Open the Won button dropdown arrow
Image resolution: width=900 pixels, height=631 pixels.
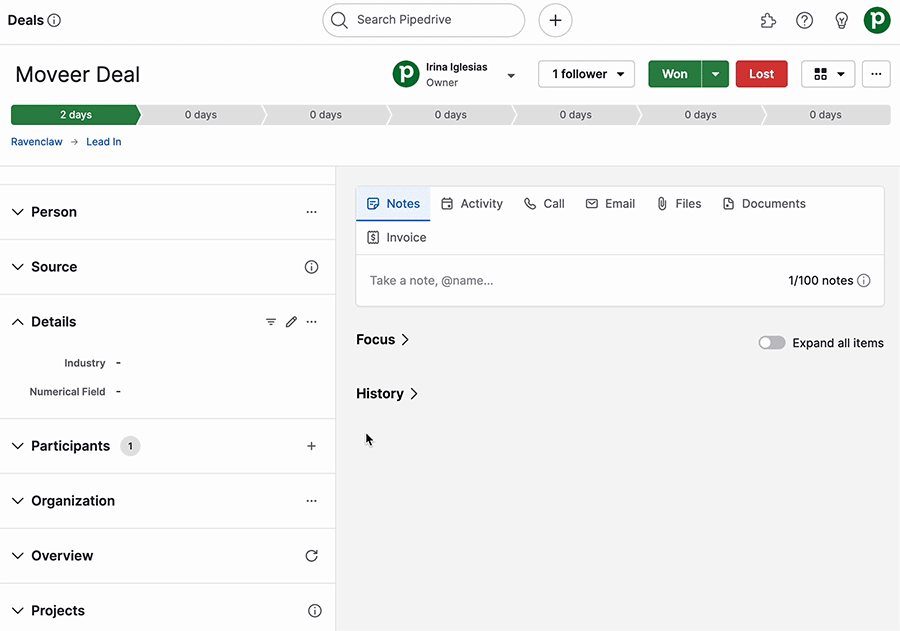(715, 74)
